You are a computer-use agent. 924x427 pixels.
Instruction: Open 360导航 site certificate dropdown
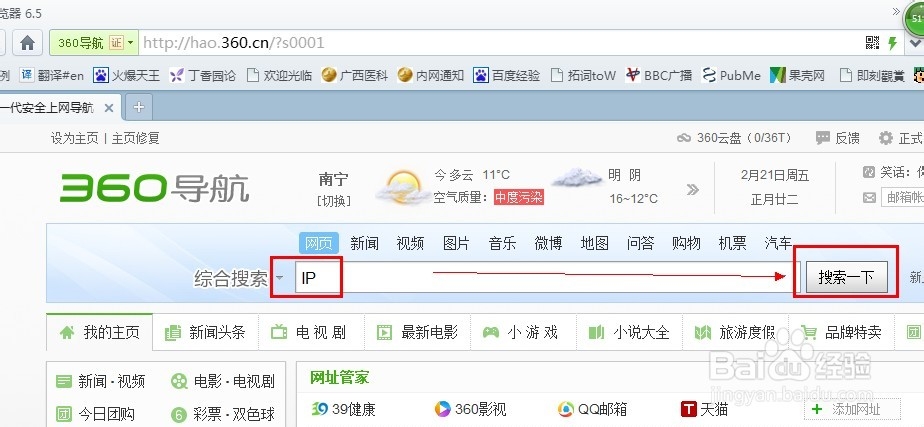coord(94,43)
